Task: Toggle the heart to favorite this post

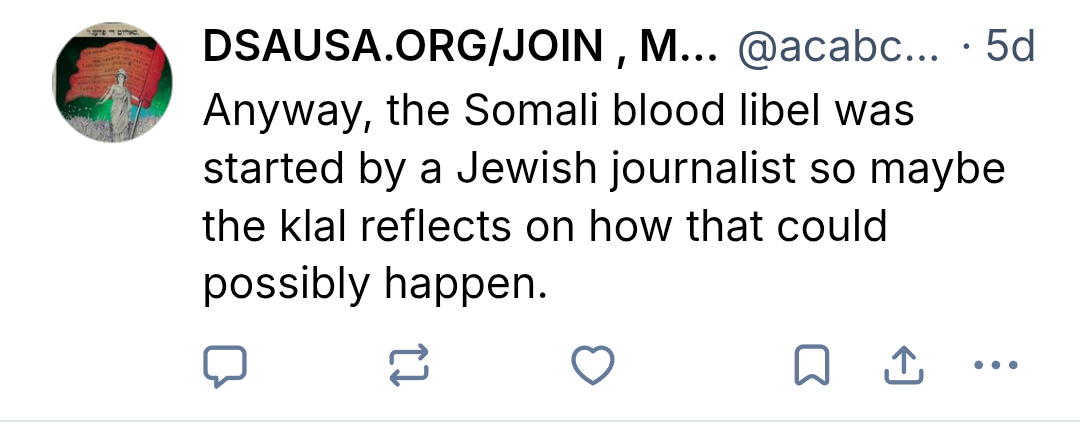Action: pos(592,367)
